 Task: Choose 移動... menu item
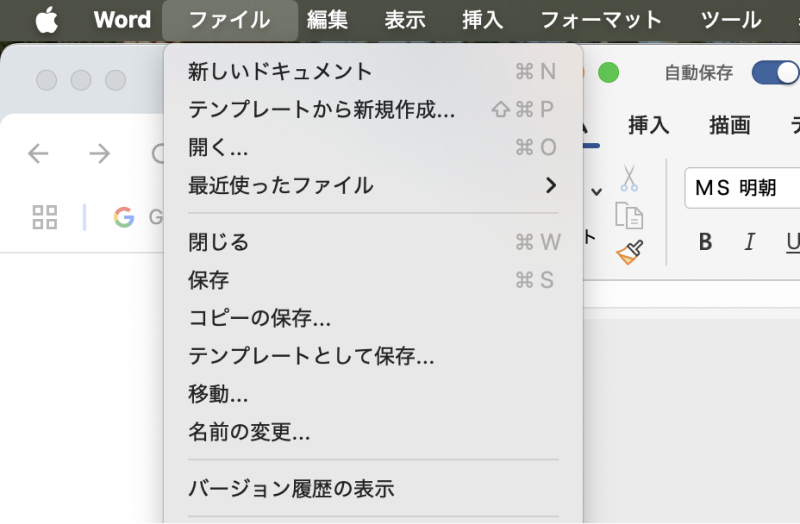point(373,394)
